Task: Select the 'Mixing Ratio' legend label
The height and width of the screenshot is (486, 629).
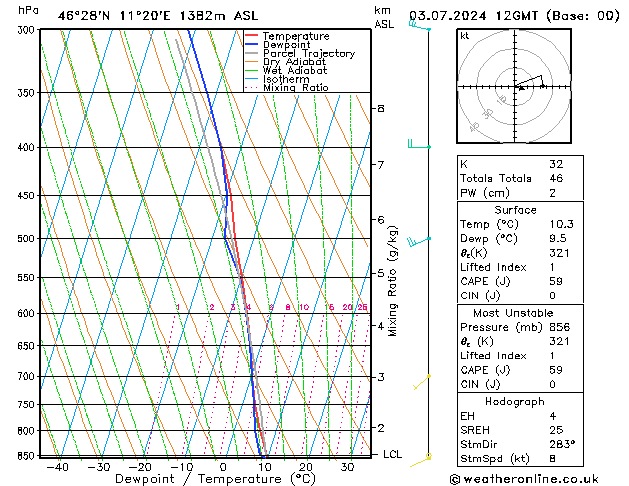Action: point(296,87)
